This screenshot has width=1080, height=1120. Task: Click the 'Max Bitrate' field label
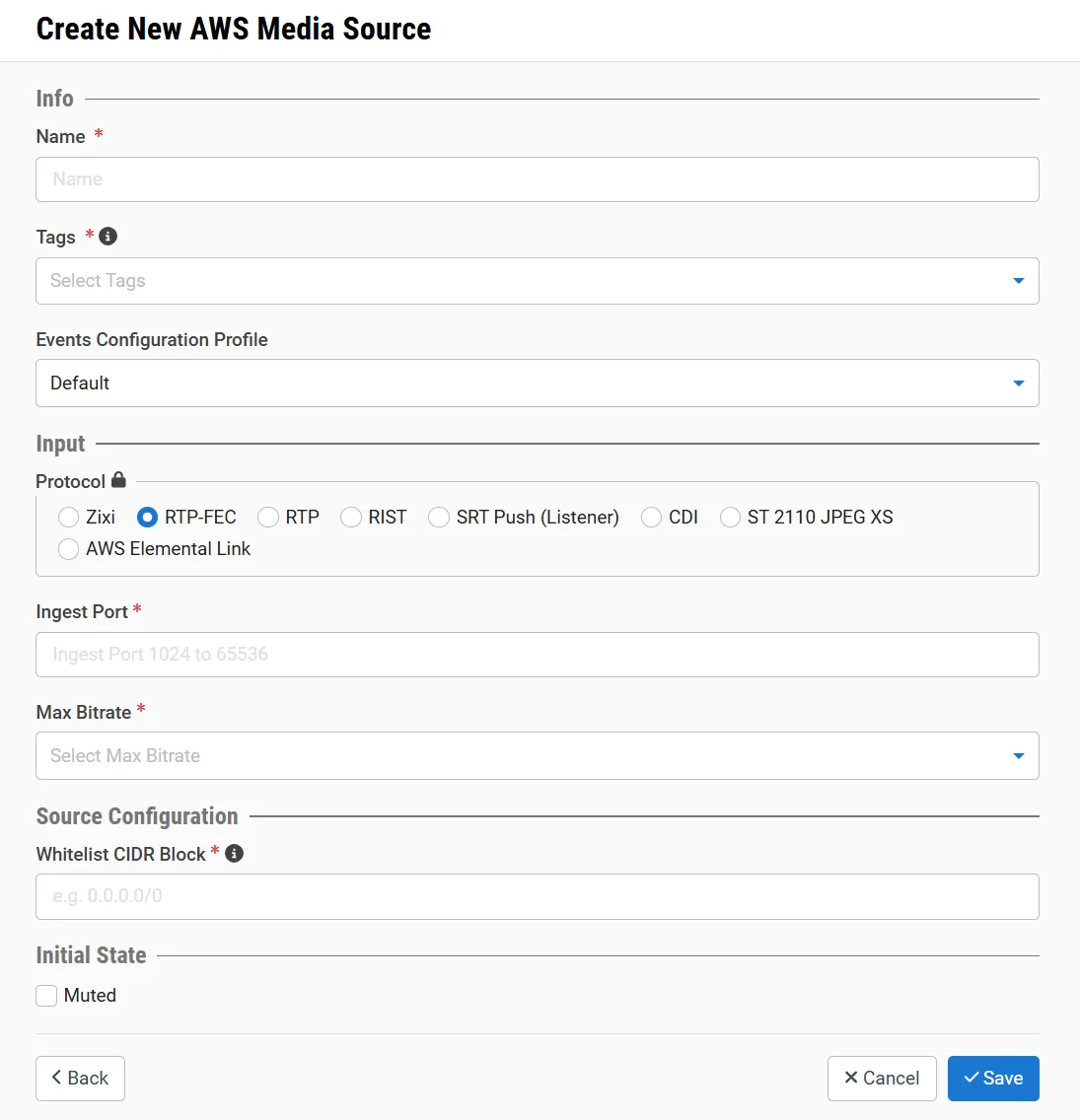pos(84,712)
